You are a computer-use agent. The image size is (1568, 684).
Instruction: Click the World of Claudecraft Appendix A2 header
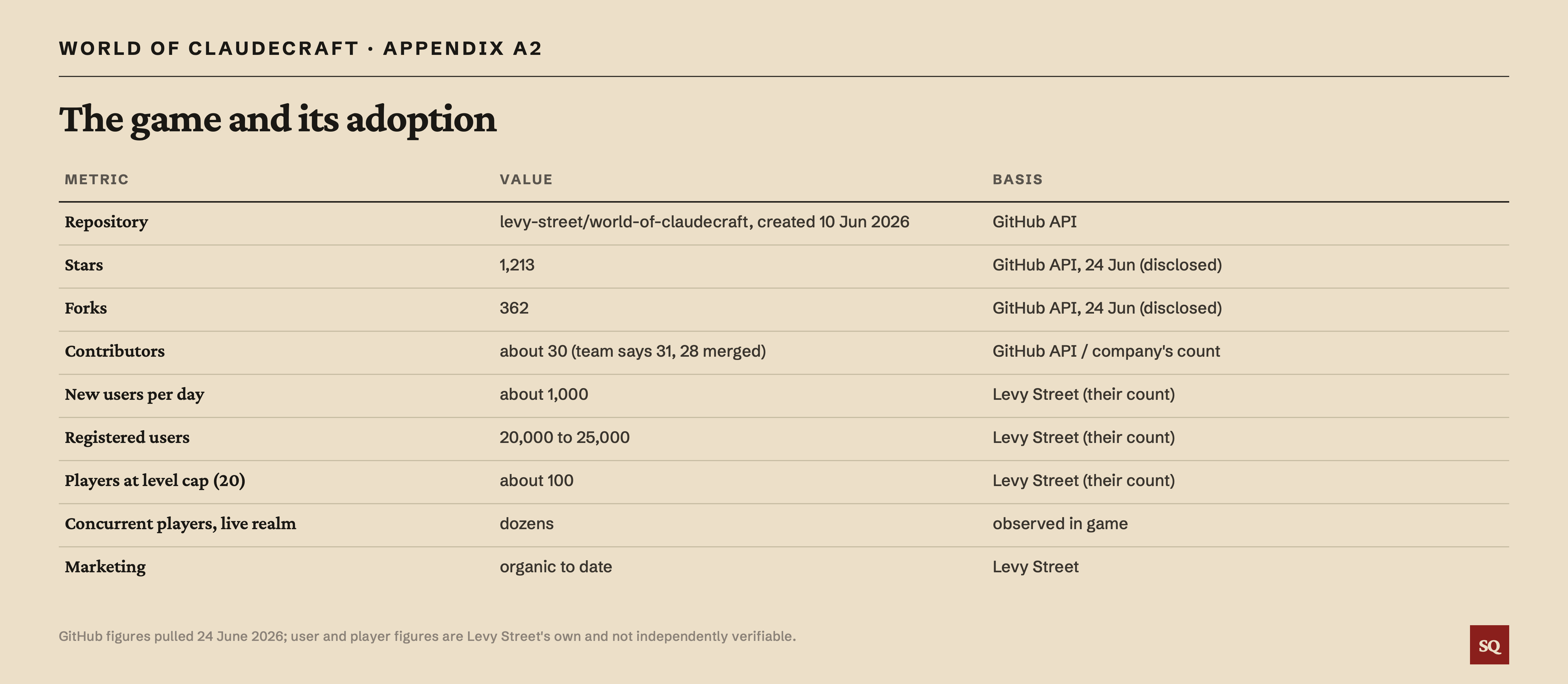coord(300,48)
